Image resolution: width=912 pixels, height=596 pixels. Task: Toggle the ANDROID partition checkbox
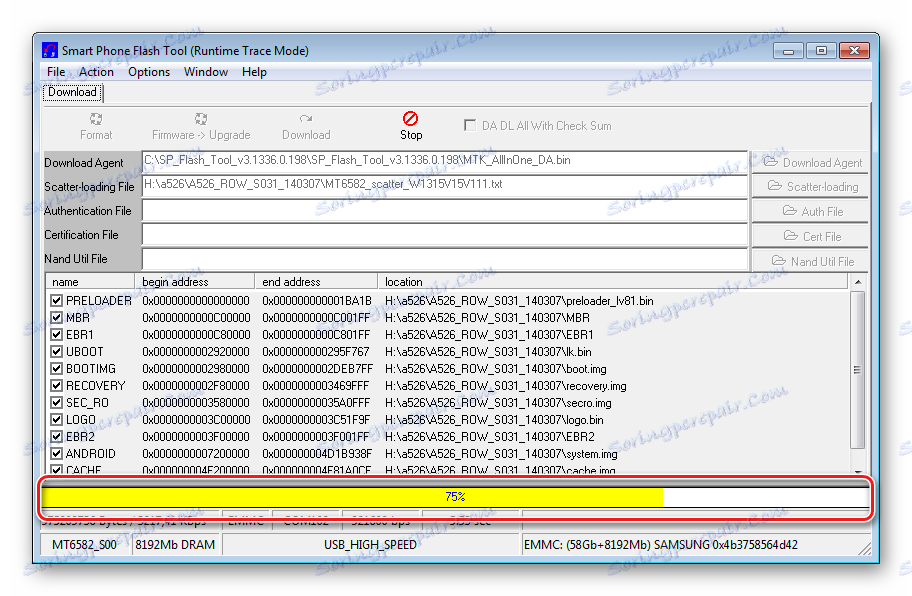click(x=56, y=454)
